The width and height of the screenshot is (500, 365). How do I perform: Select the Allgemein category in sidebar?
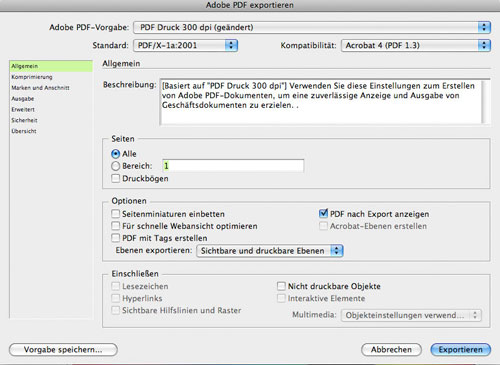tap(51, 66)
